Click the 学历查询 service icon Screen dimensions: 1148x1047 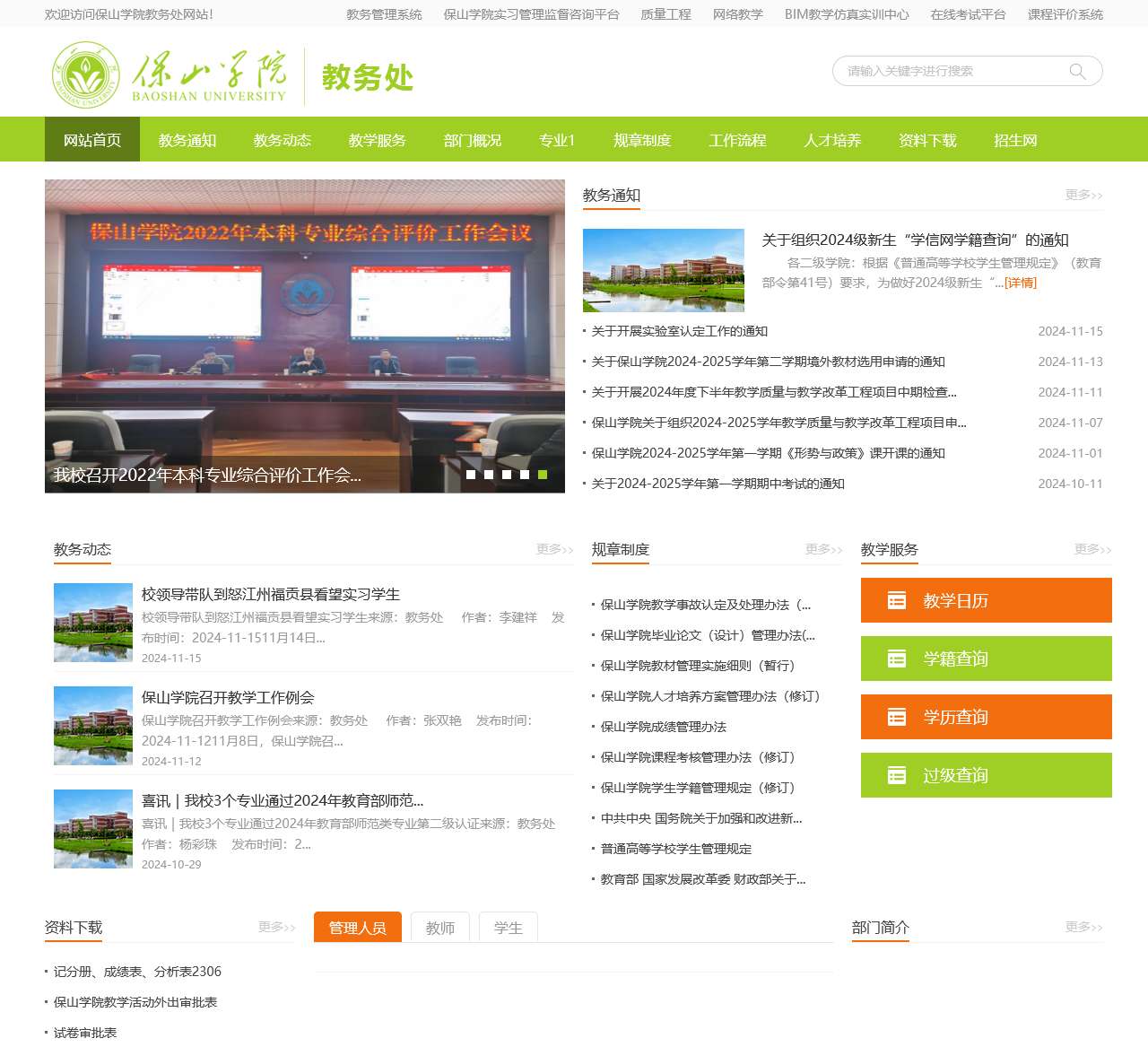(896, 716)
